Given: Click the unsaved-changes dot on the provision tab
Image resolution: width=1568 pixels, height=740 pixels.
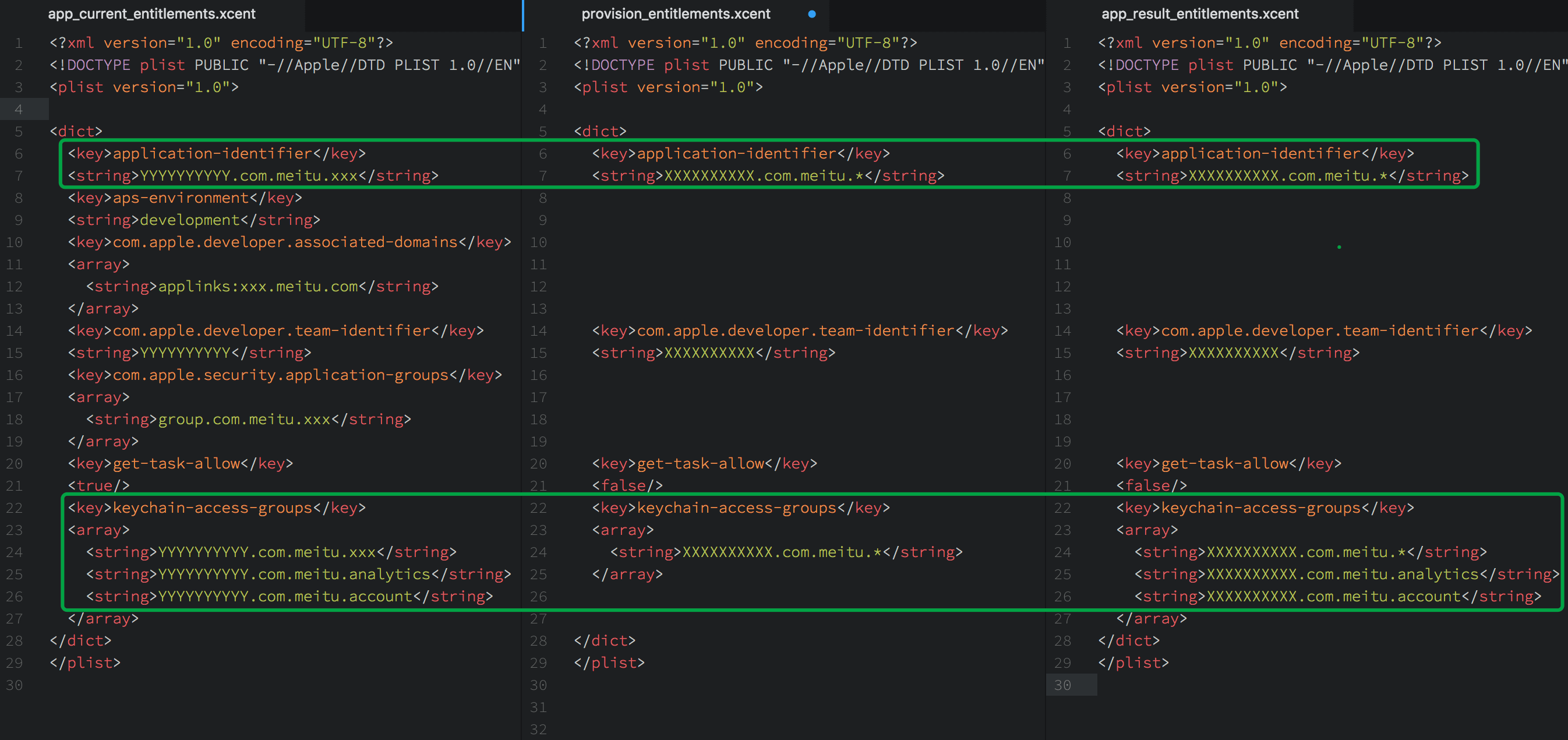Looking at the screenshot, I should click(811, 14).
